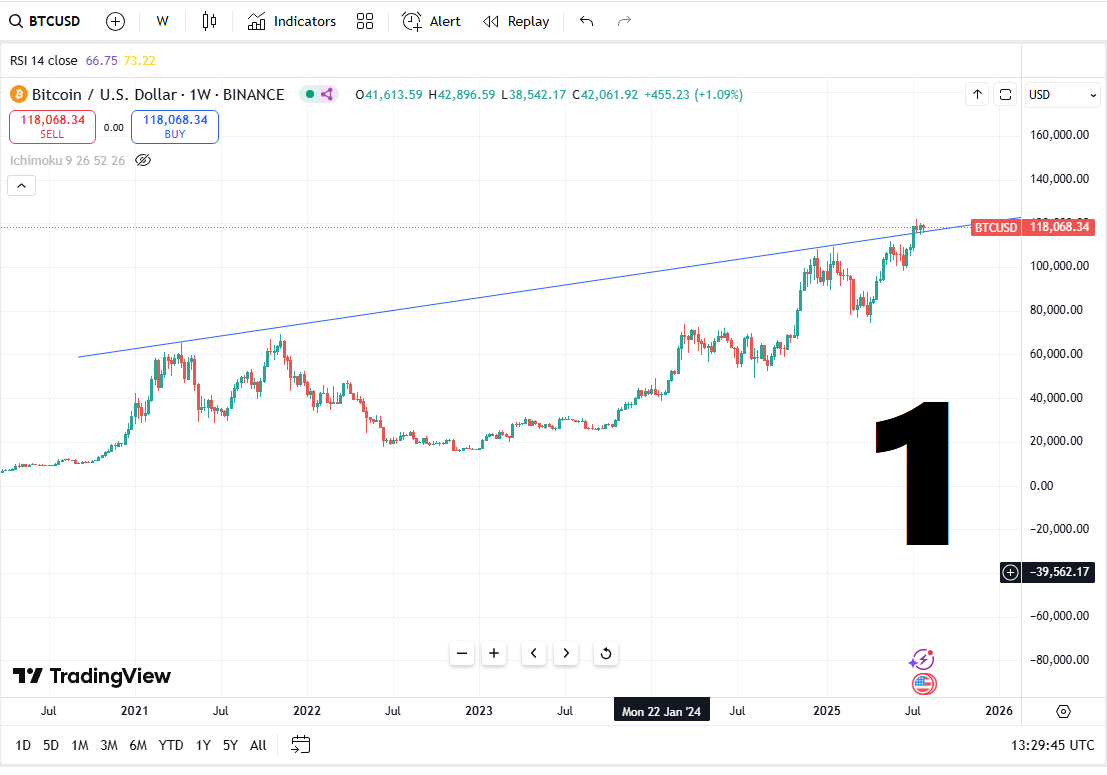Image resolution: width=1107 pixels, height=775 pixels.
Task: Undo the last chart action
Action: point(586,21)
